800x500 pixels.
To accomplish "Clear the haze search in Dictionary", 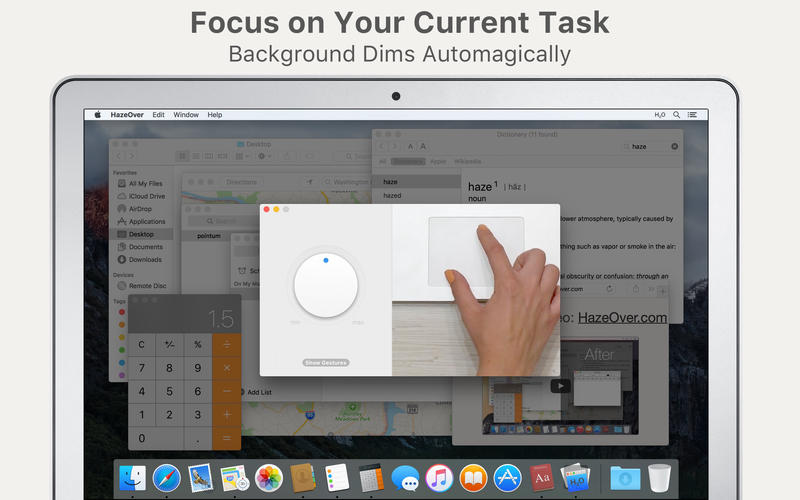I will point(674,146).
